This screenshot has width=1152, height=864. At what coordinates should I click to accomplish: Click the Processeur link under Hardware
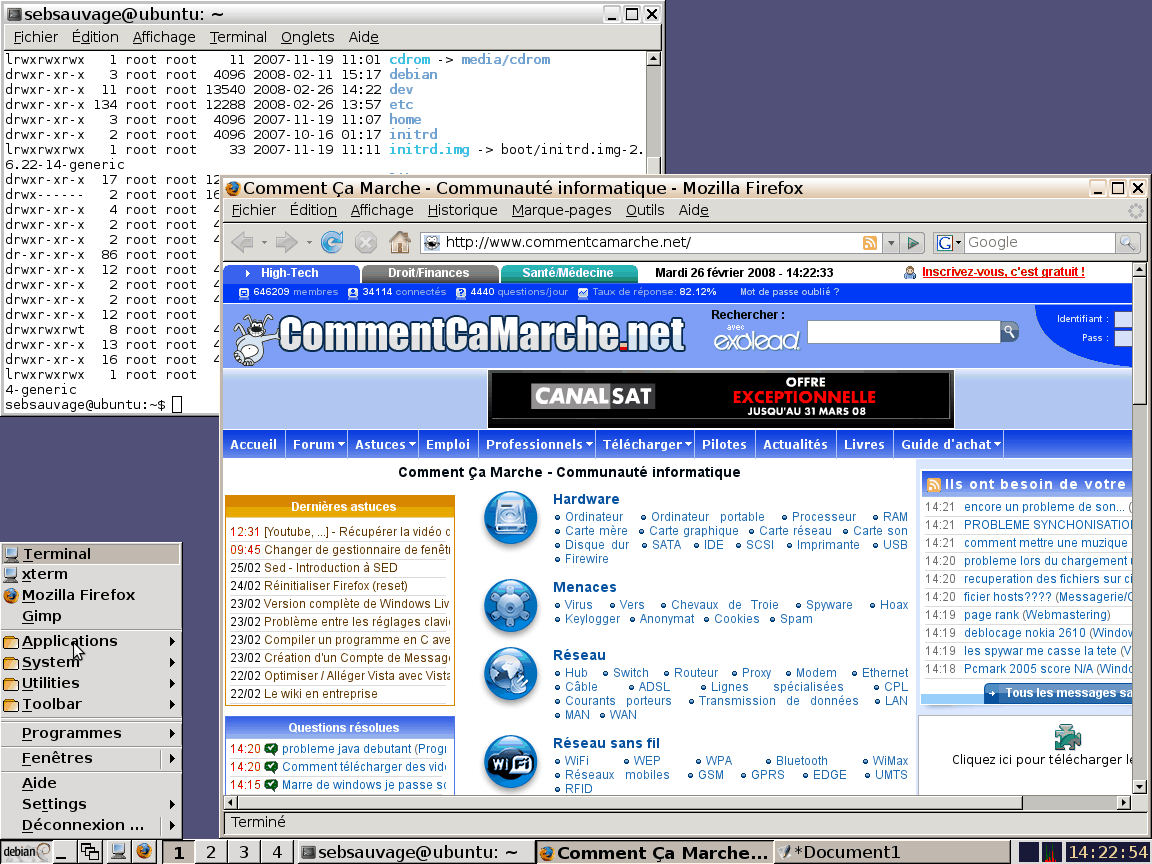[824, 517]
